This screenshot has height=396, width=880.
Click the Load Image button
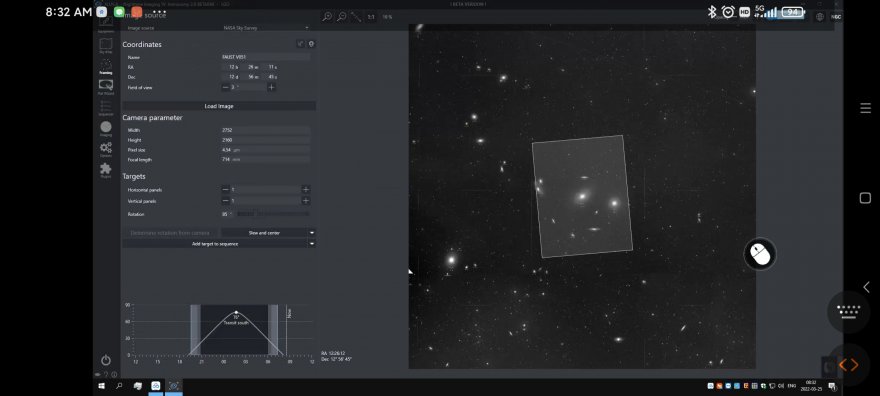pyautogui.click(x=219, y=106)
